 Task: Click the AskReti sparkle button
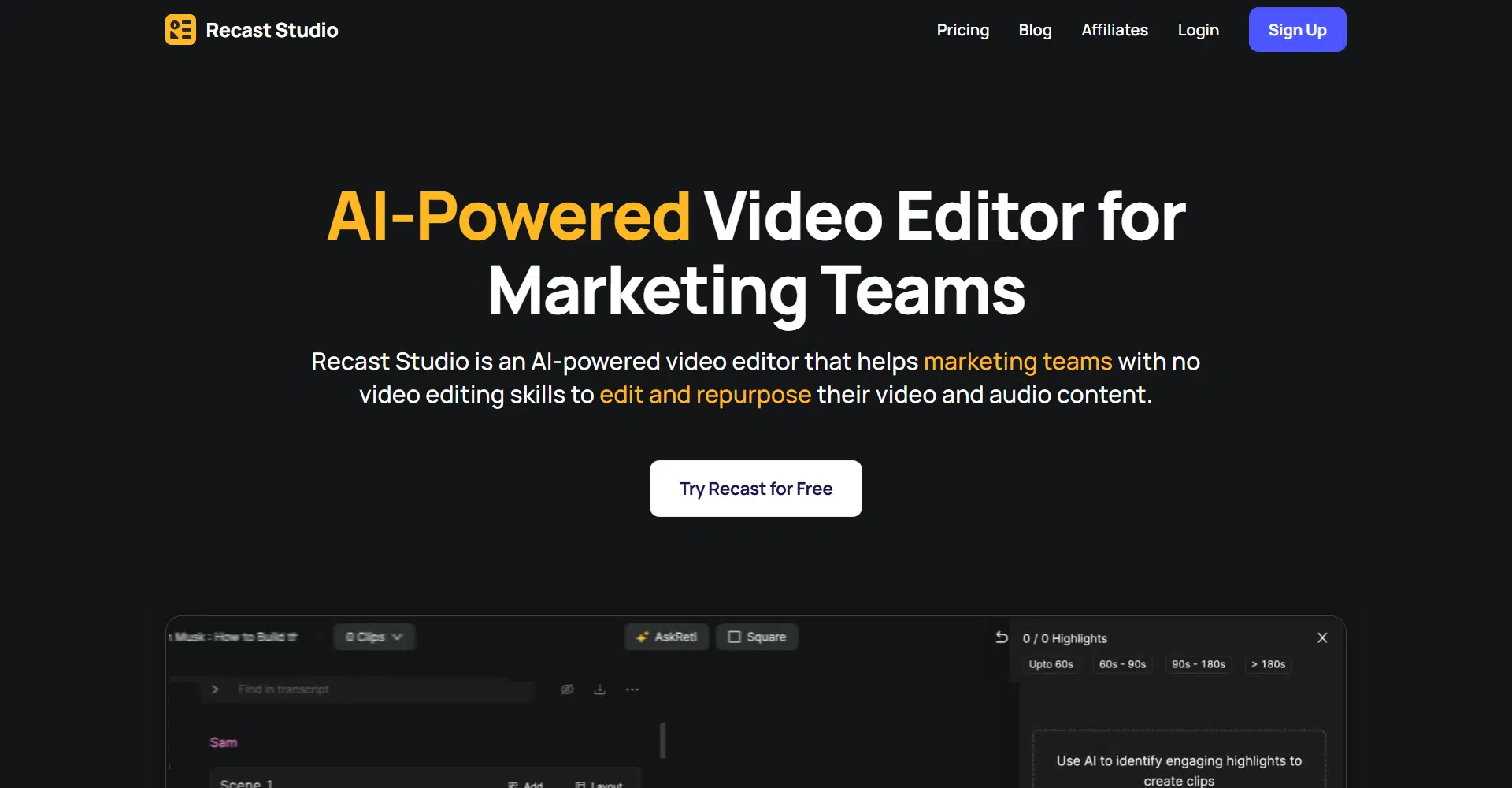pos(666,637)
